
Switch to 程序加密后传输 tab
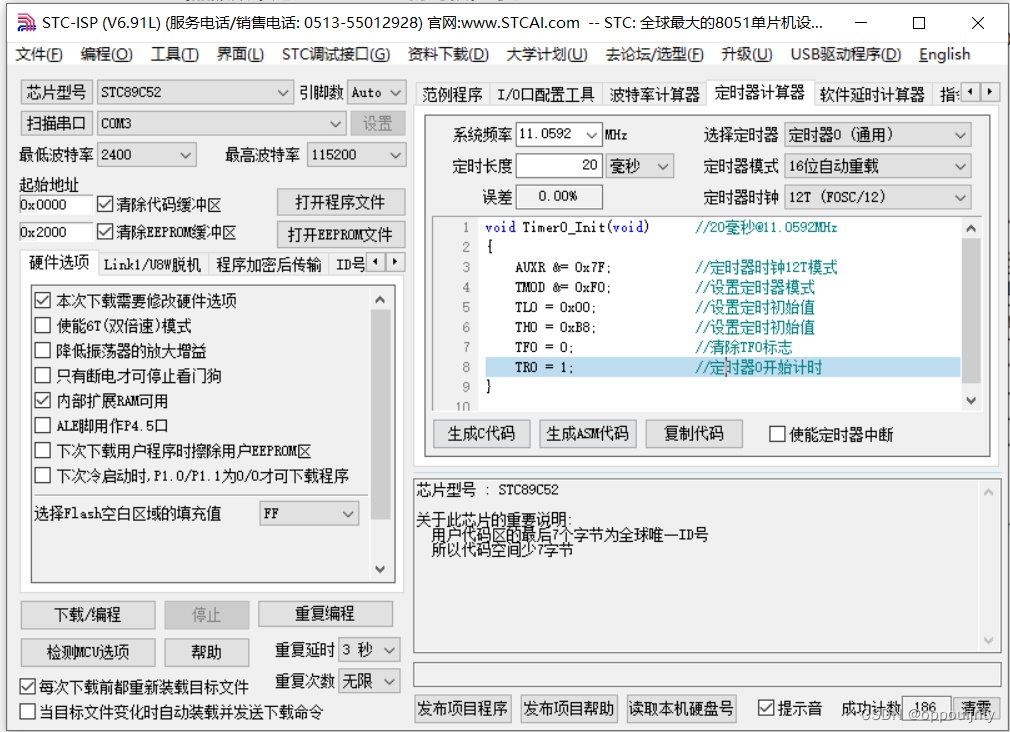[x=268, y=264]
